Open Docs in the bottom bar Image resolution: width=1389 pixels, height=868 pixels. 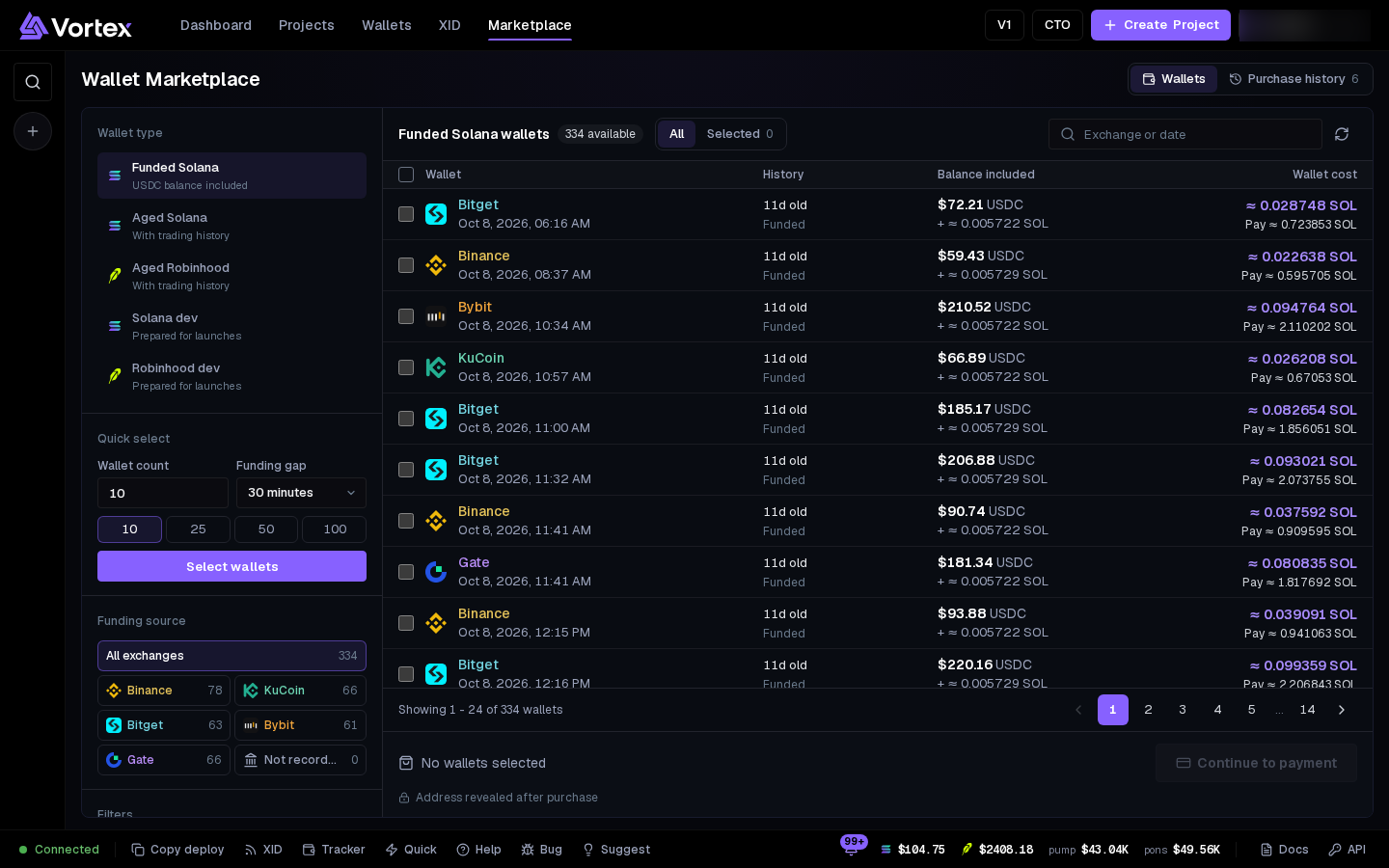pos(1284,850)
